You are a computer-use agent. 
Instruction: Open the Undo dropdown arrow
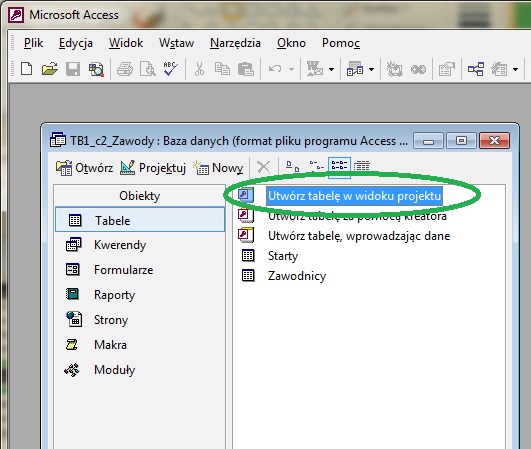(x=291, y=69)
